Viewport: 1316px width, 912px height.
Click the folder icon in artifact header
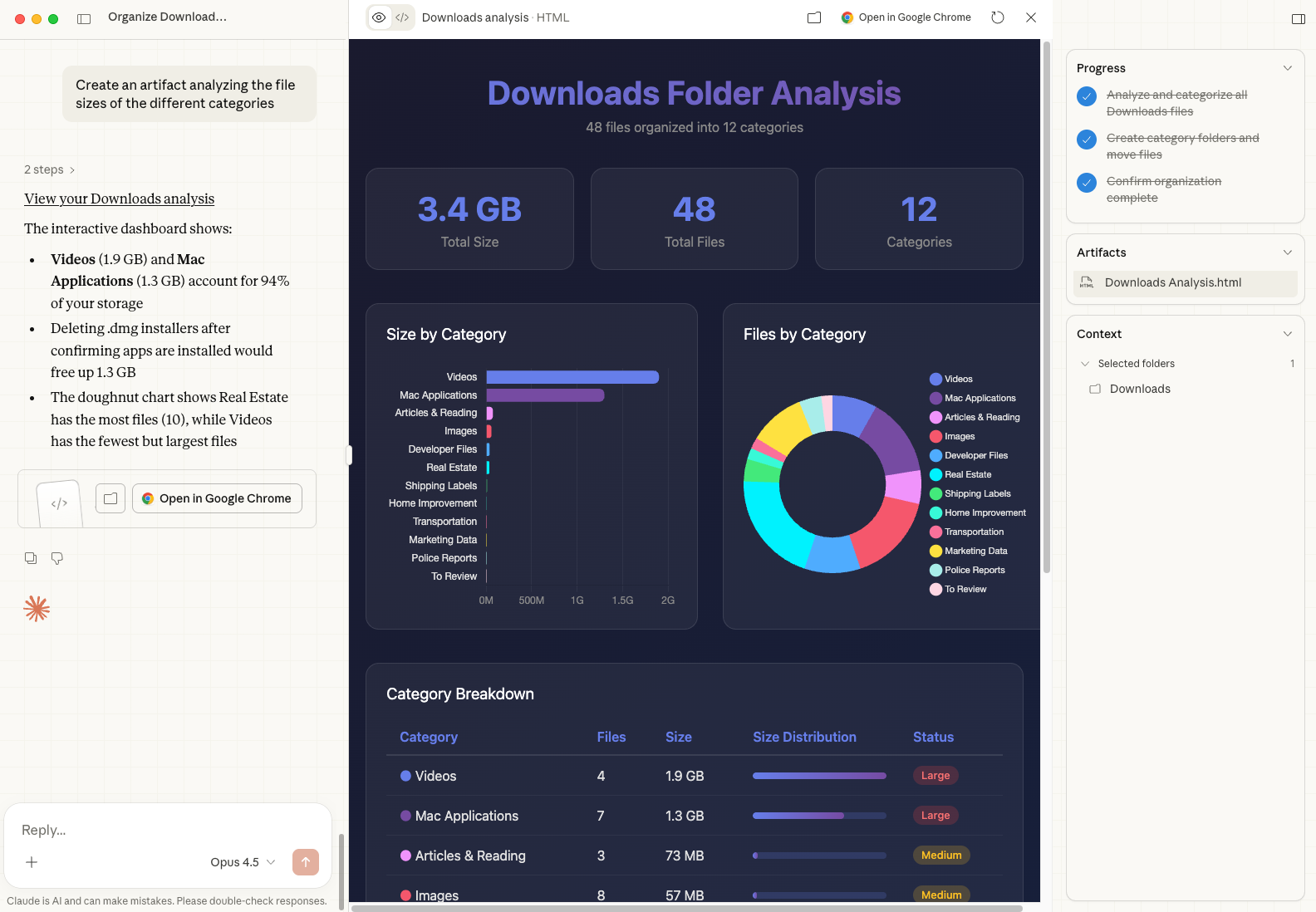(x=814, y=17)
